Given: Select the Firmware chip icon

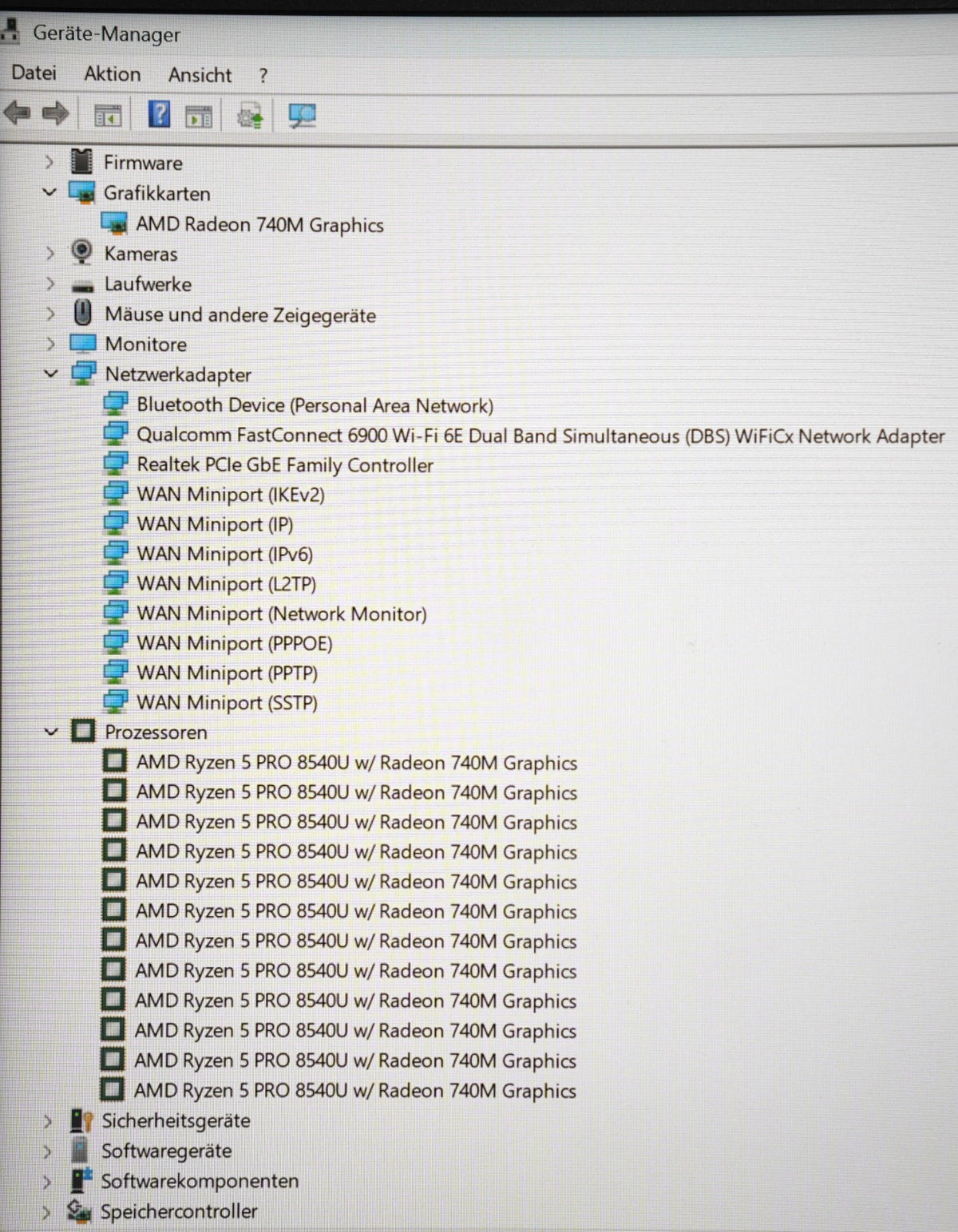Looking at the screenshot, I should [x=81, y=162].
